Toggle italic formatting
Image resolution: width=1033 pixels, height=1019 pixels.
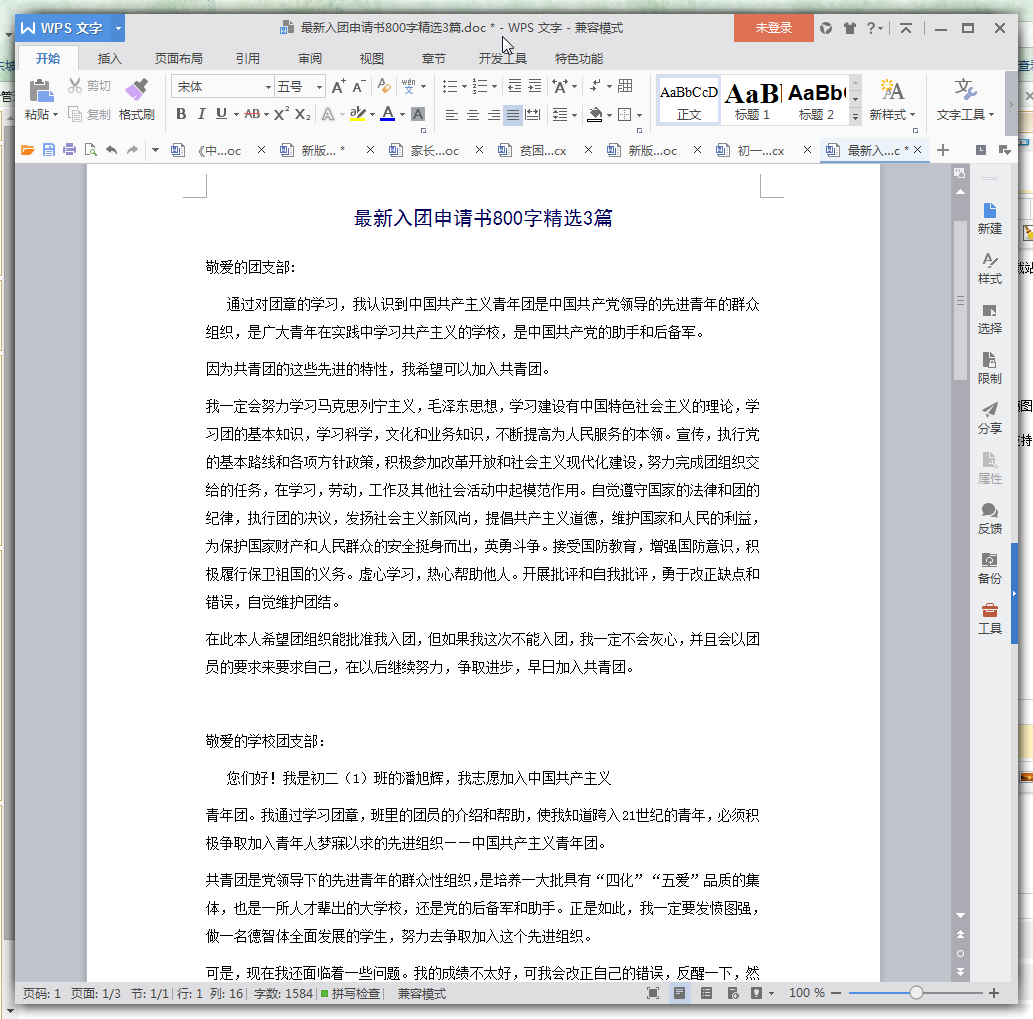click(202, 114)
